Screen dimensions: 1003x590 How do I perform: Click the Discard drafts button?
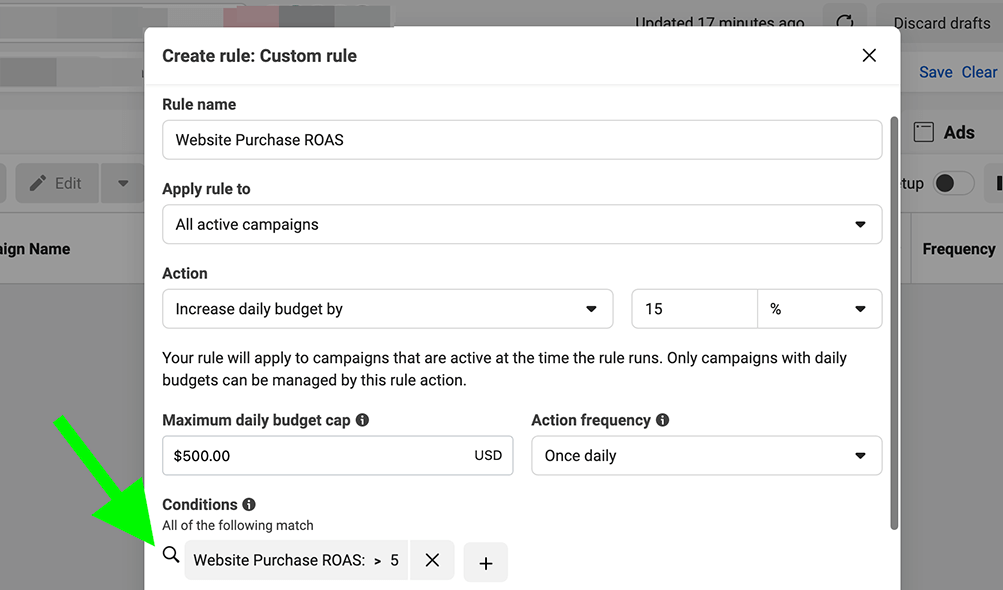(941, 22)
